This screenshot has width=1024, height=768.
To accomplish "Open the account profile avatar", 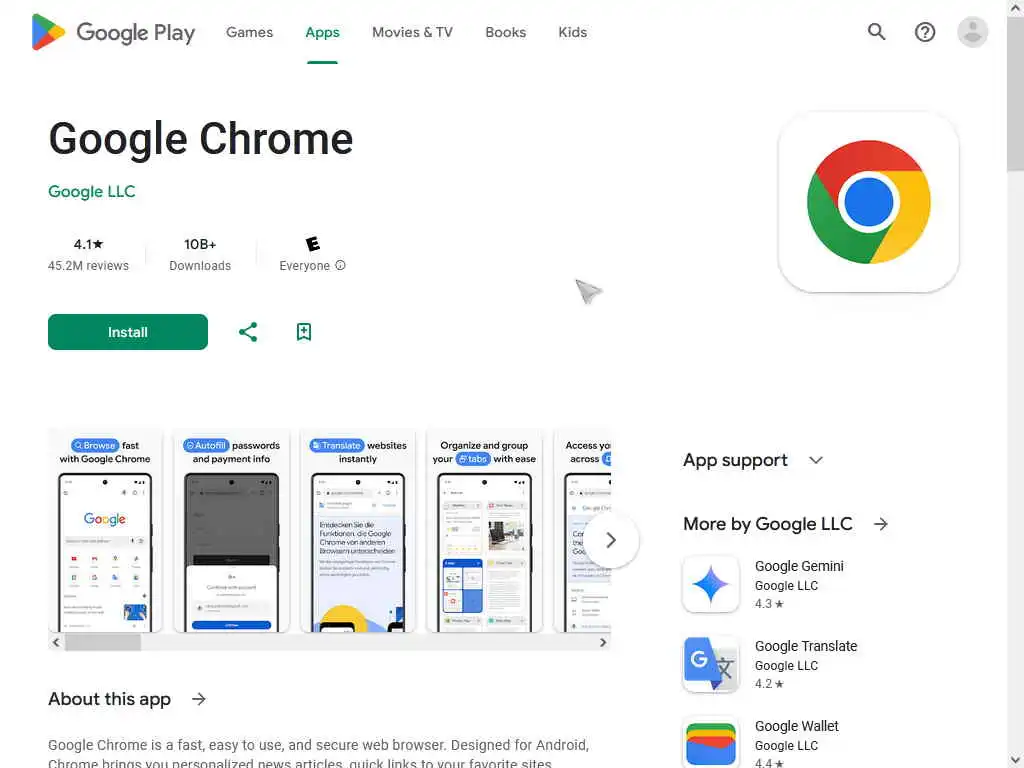I will coord(972,32).
